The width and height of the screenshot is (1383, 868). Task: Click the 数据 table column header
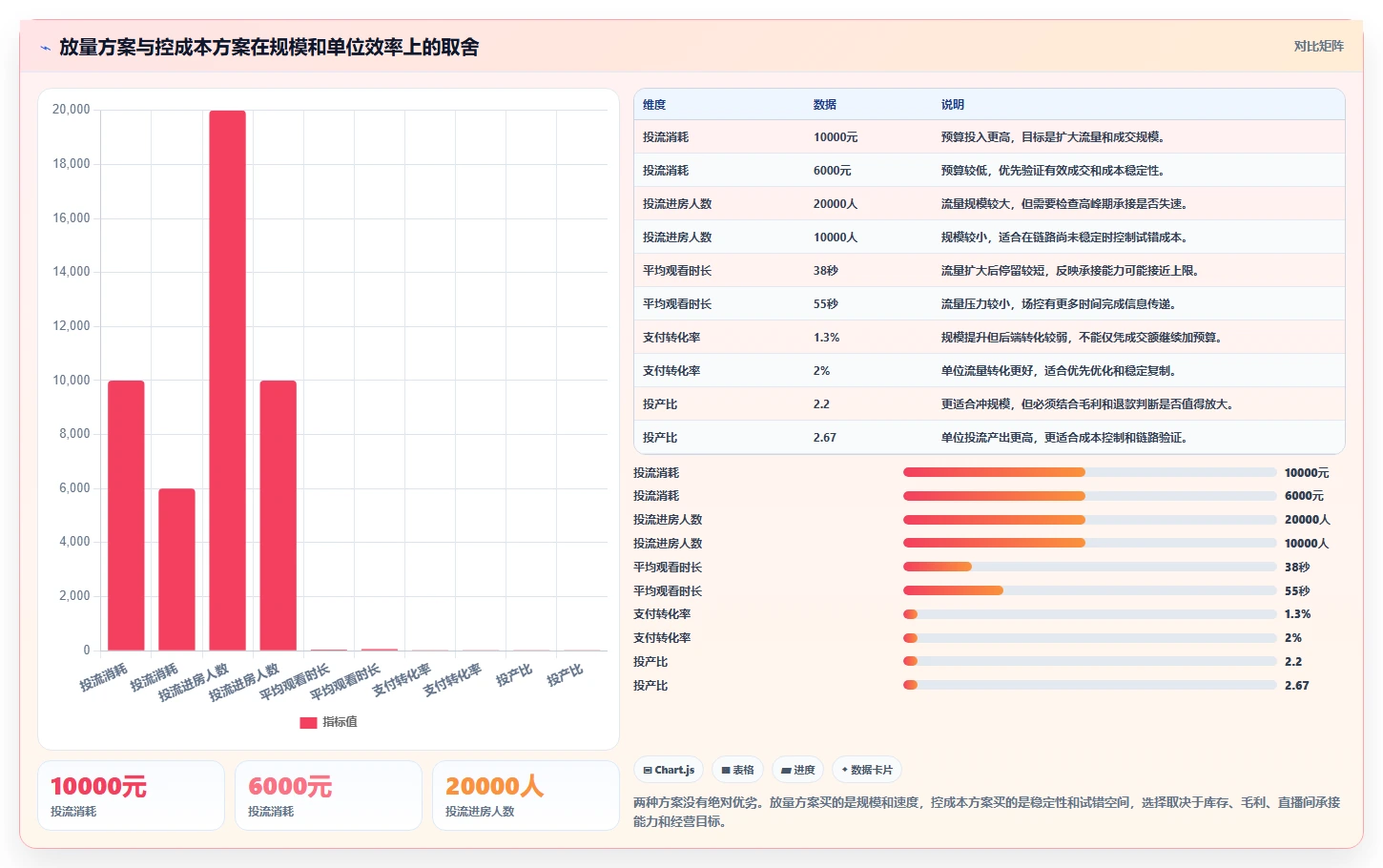pos(825,105)
